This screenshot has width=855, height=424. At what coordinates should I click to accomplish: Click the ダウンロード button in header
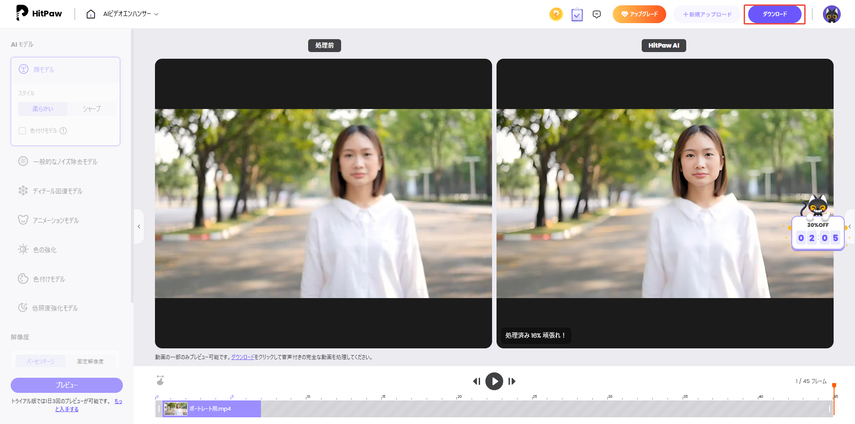[774, 14]
